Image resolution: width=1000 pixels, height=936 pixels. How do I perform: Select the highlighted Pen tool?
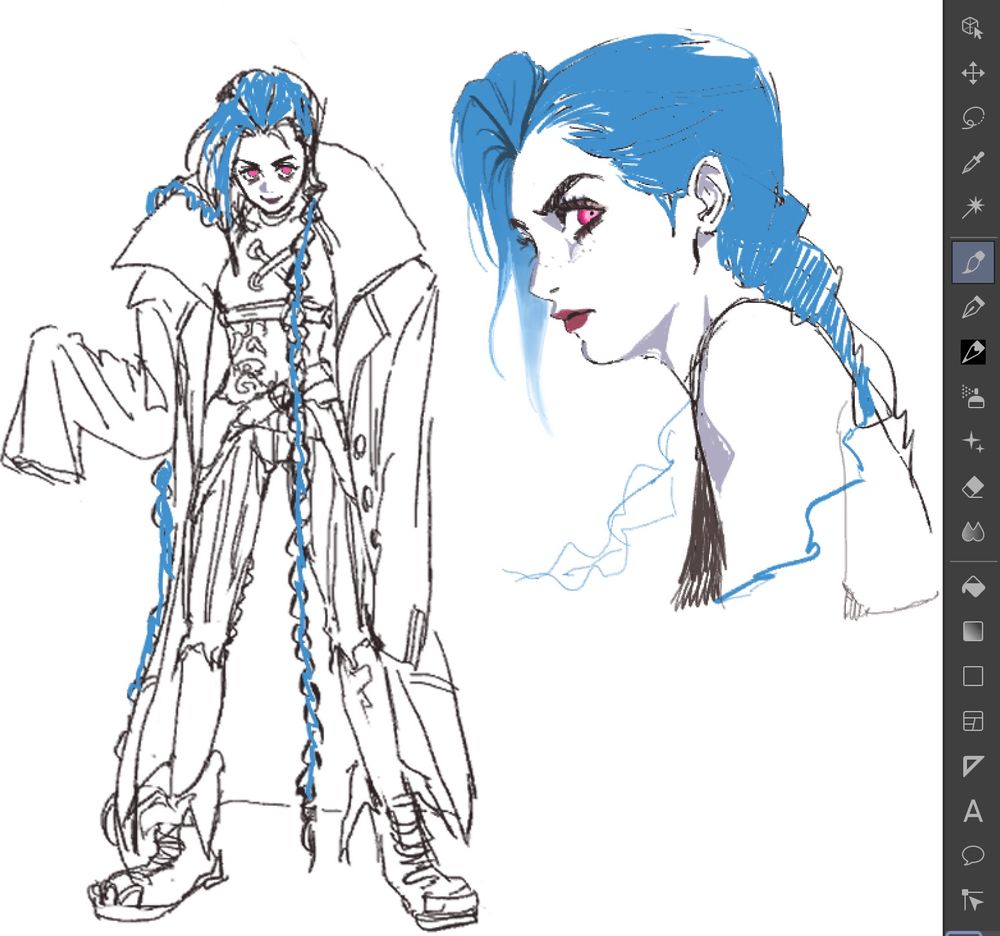click(972, 262)
